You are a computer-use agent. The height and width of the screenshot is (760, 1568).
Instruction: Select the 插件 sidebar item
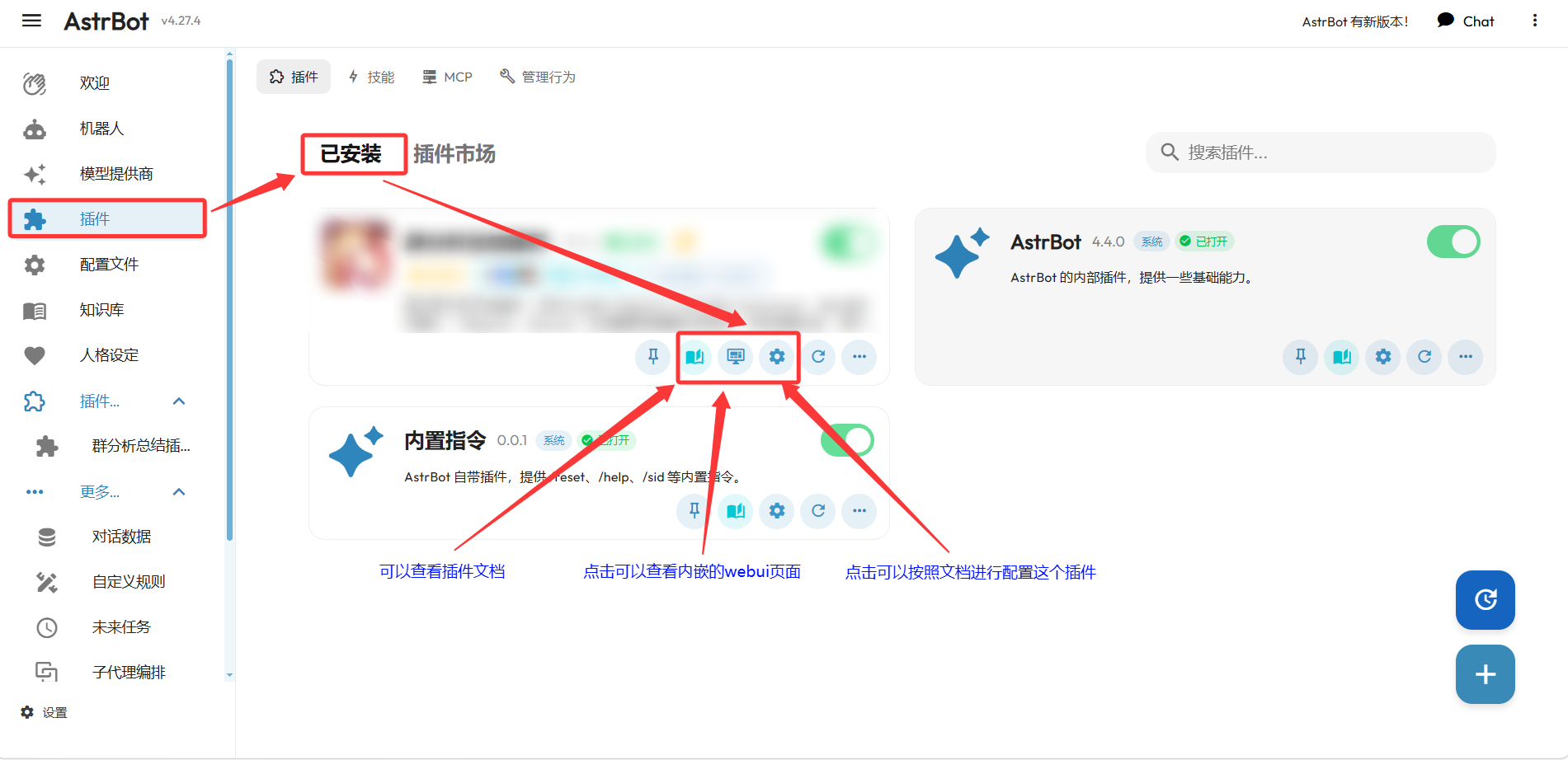[107, 219]
